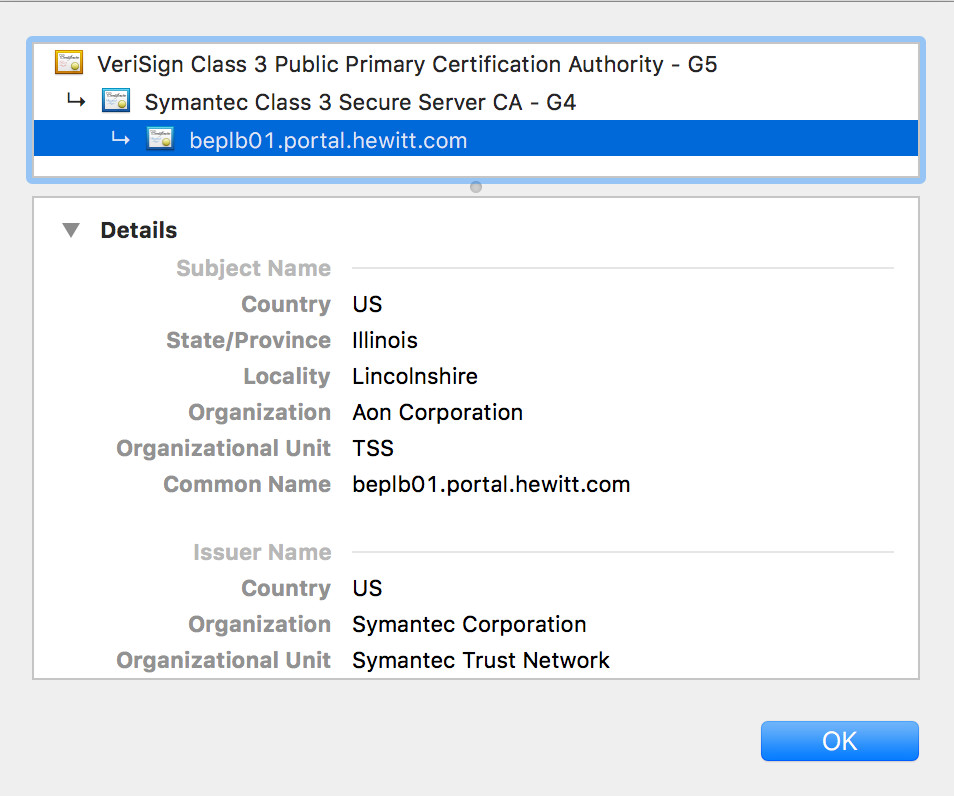Click the OK button
The height and width of the screenshot is (796, 954).
tap(840, 741)
